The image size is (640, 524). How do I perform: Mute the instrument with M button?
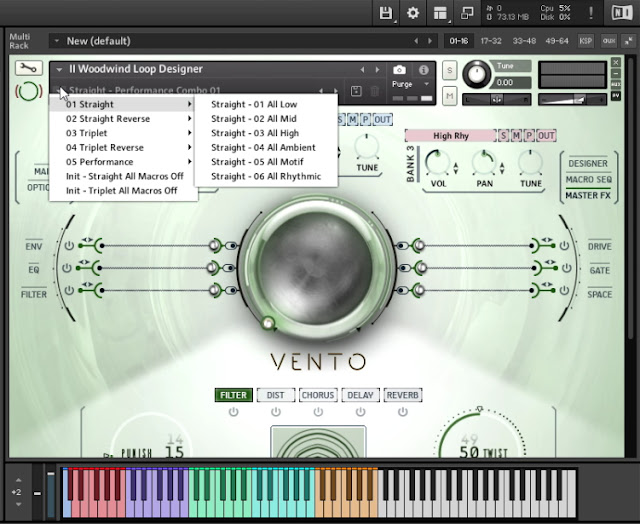click(x=449, y=96)
